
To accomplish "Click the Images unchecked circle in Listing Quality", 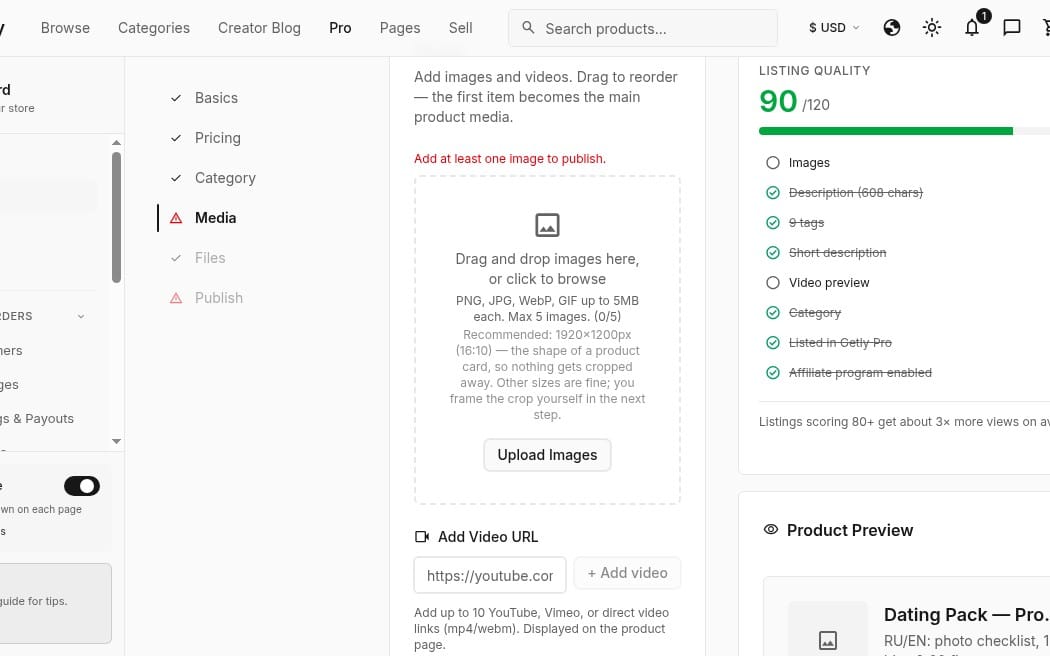I will 773,163.
